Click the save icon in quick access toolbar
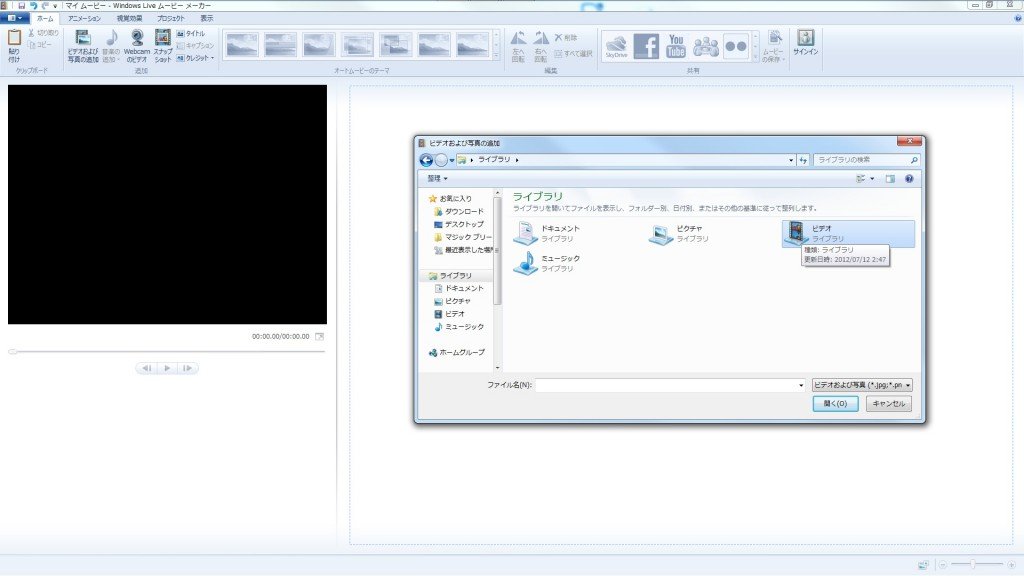1024x576 pixels. [x=22, y=5]
